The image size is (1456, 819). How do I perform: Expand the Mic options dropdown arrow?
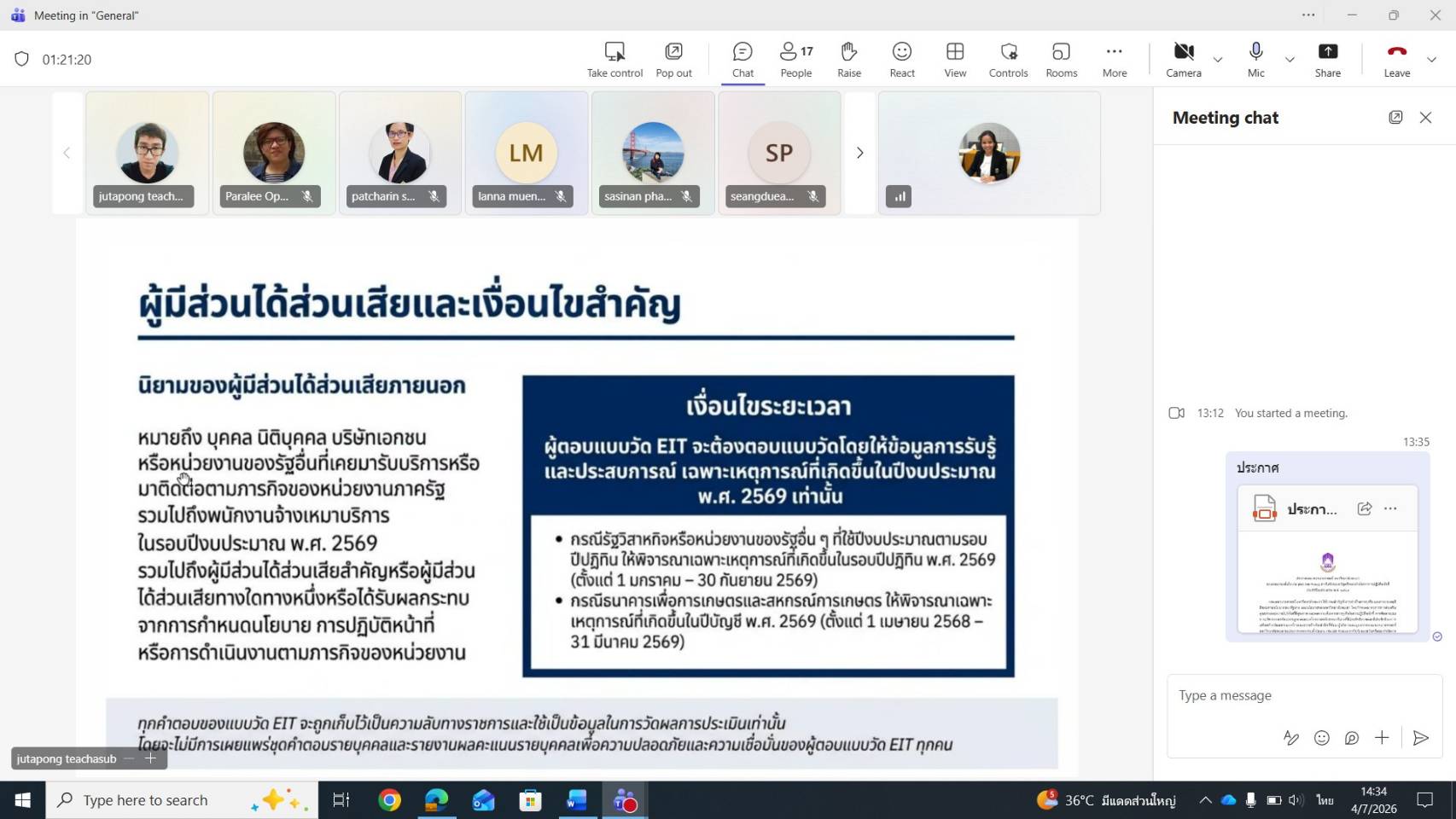coord(1290,60)
